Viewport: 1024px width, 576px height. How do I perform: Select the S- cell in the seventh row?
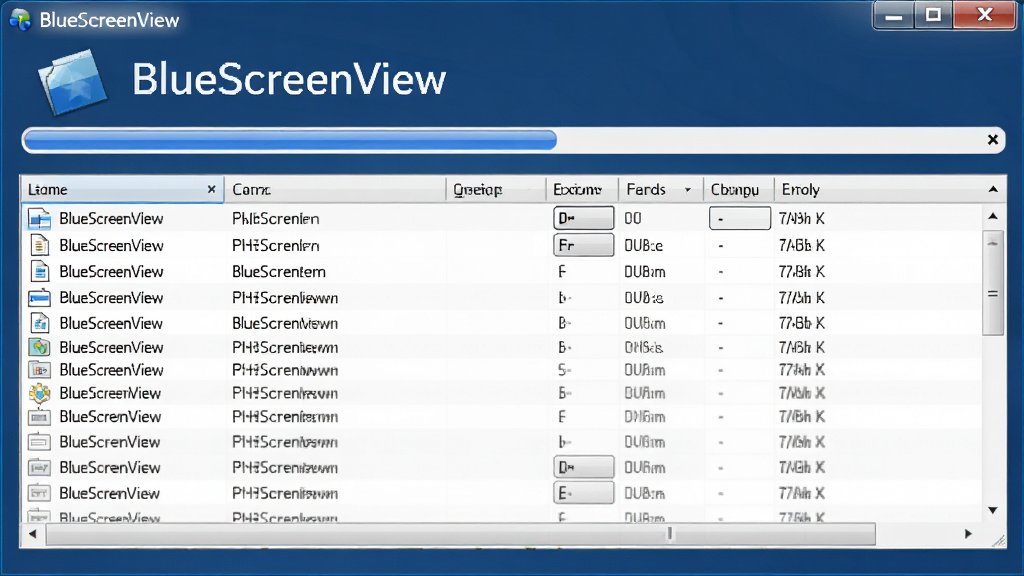(564, 370)
